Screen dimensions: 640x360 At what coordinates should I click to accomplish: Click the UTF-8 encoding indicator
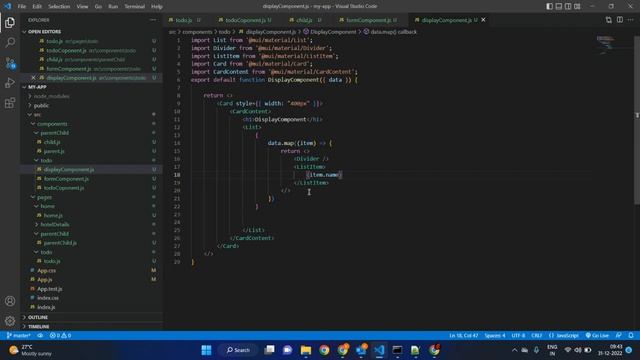(x=518, y=336)
